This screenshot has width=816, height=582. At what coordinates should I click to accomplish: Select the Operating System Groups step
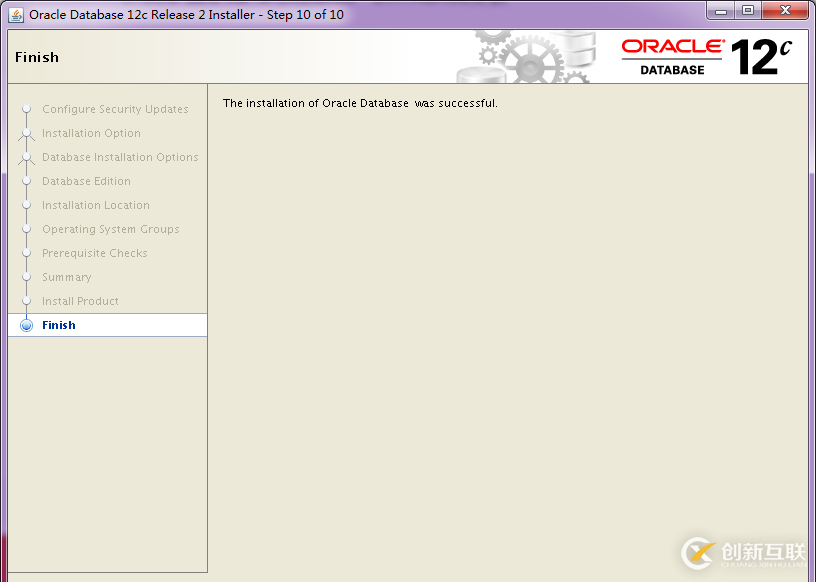[x=110, y=229]
